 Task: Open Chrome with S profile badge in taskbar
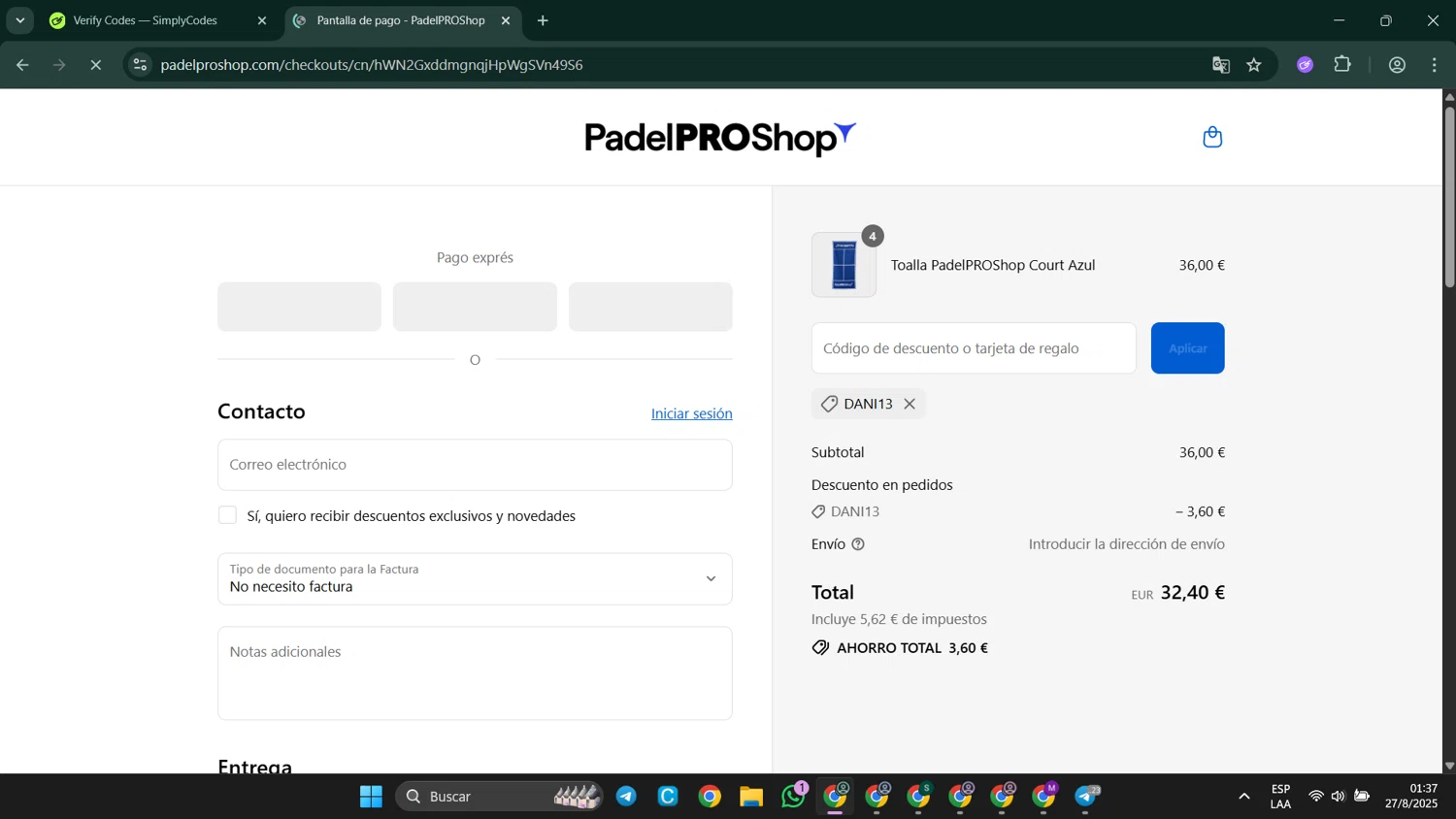pos(918,797)
